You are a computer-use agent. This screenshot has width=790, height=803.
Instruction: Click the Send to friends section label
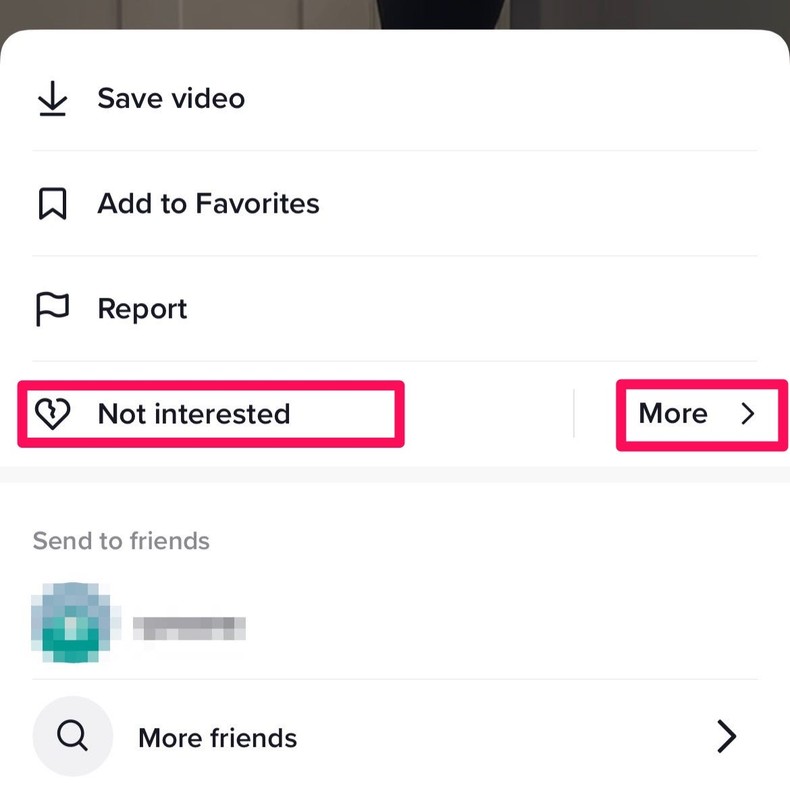(x=120, y=540)
